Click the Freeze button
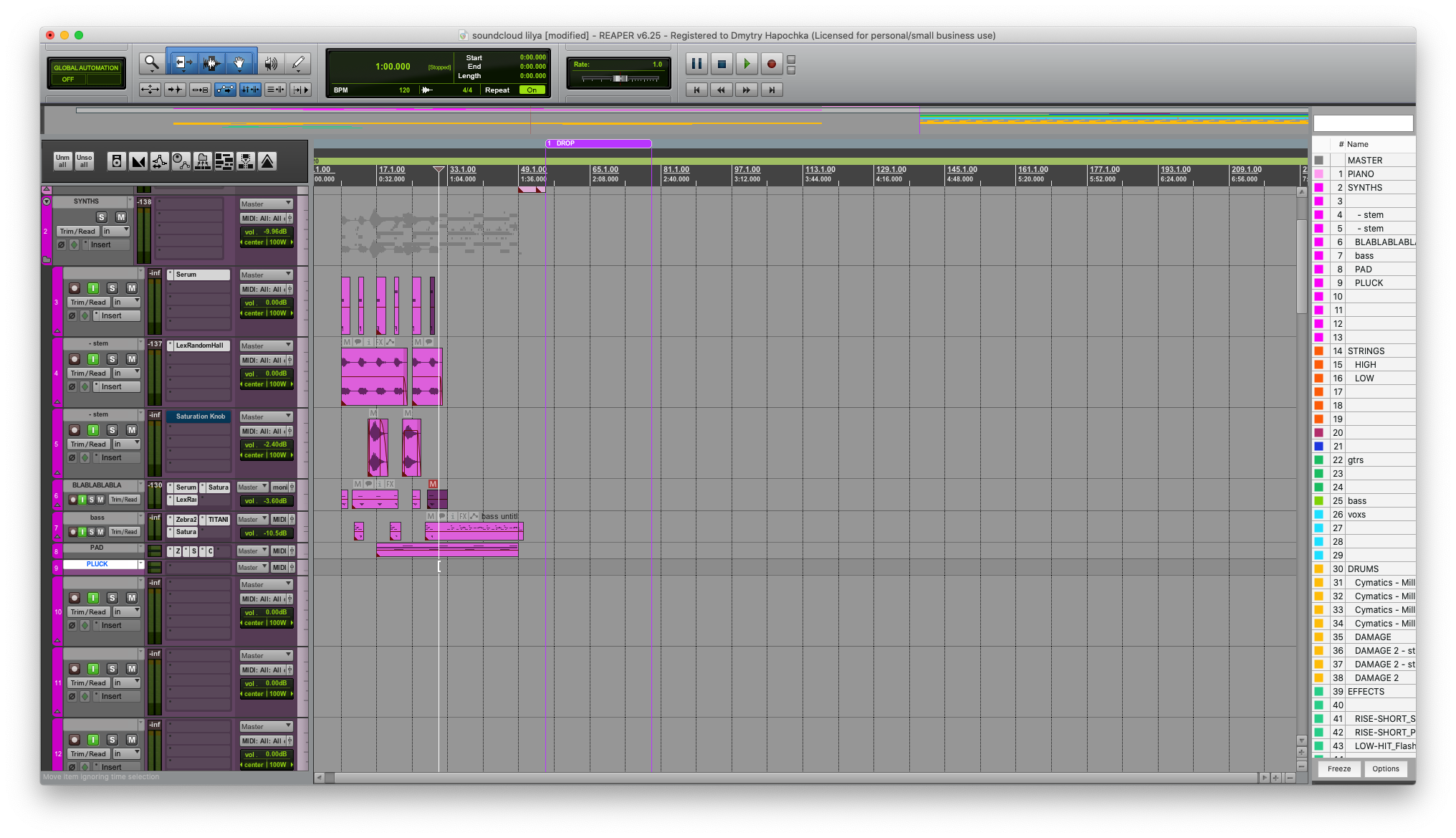 1338,768
